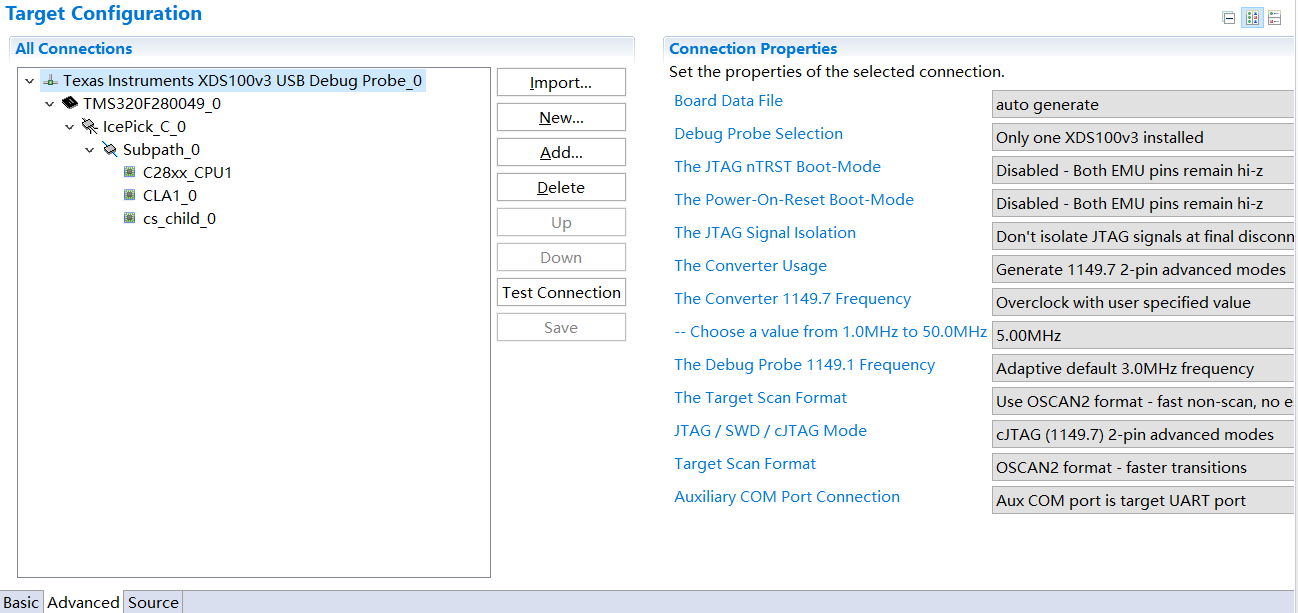Open the JTAG / SWD / cJTAG Mode dropdown
1298x613 pixels.
click(1143, 435)
